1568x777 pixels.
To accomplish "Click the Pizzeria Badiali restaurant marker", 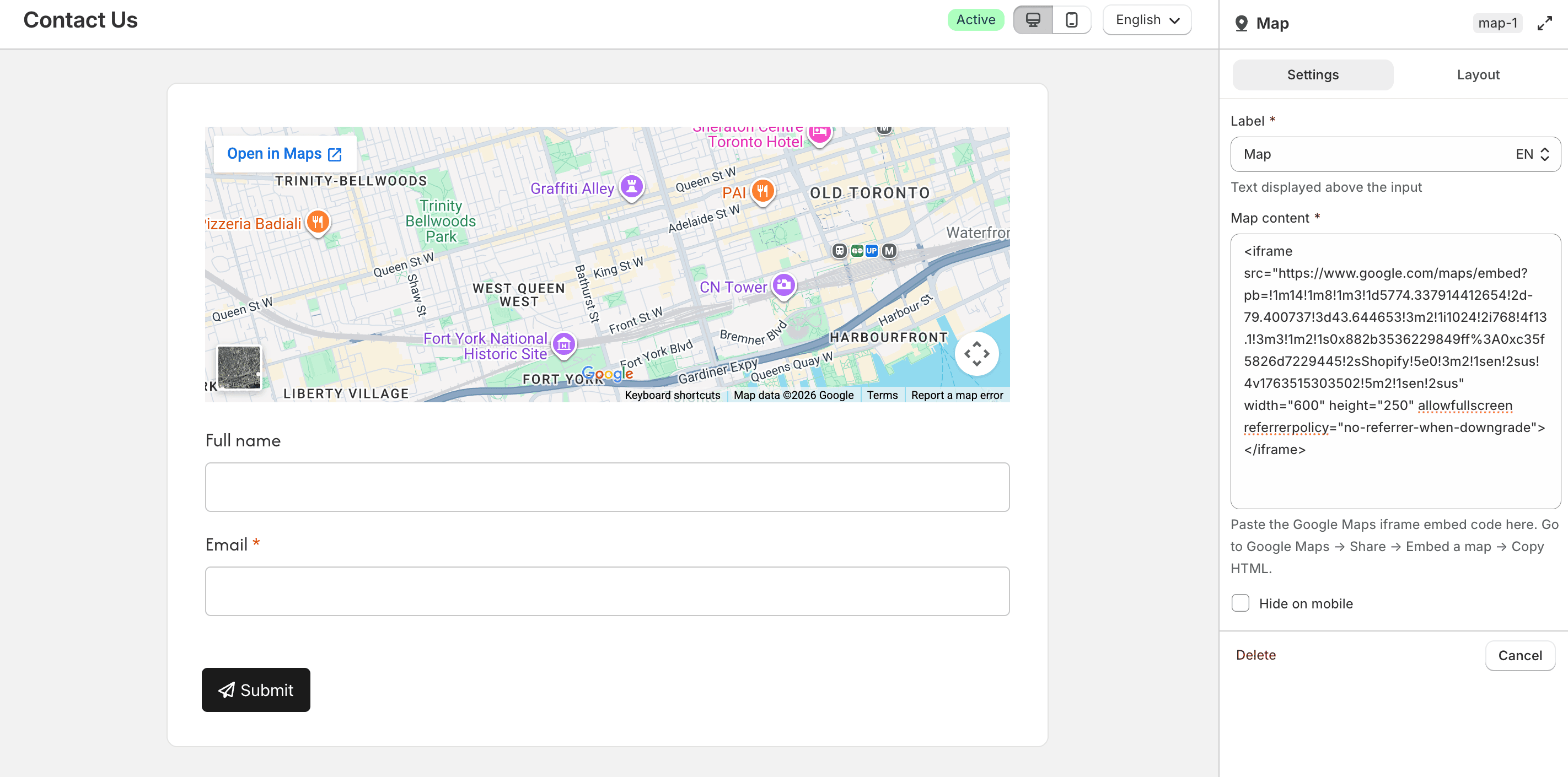I will coord(317,223).
